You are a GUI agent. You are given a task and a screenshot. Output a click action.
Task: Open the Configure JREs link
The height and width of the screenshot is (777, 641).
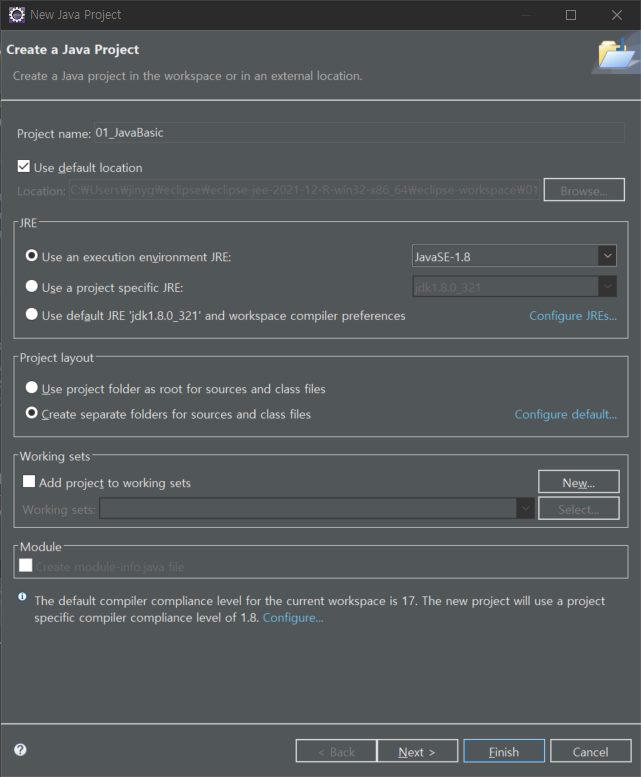point(573,316)
